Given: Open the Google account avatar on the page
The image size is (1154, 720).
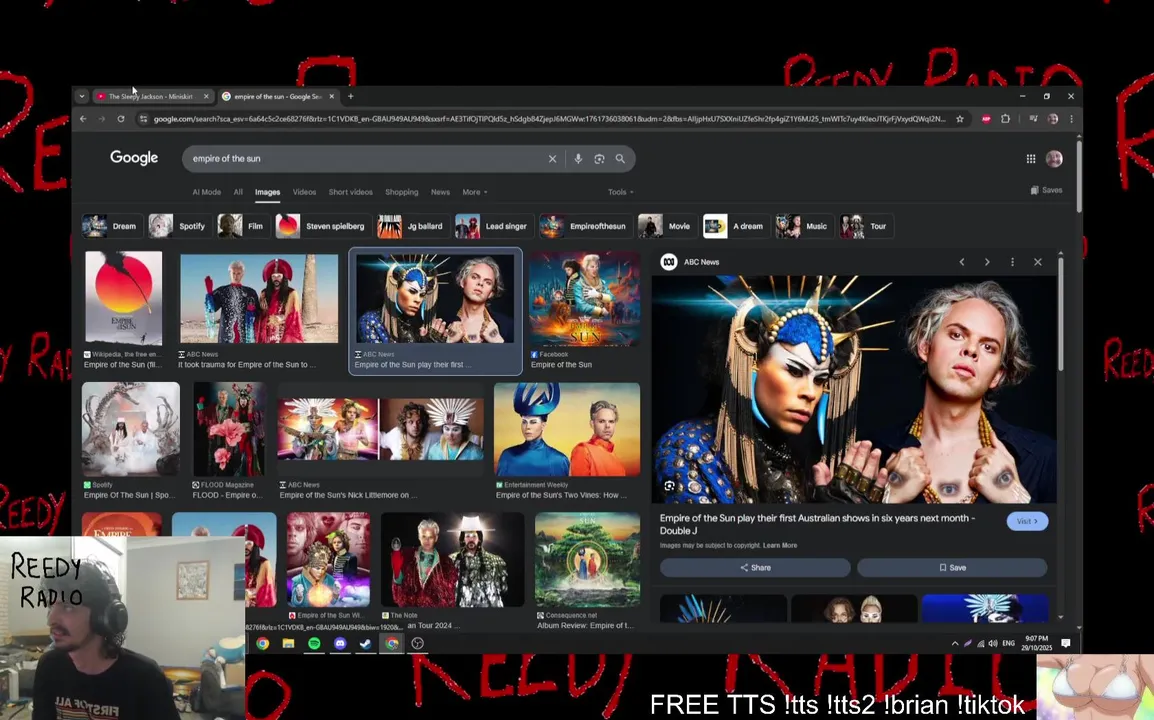Looking at the screenshot, I should point(1054,158).
